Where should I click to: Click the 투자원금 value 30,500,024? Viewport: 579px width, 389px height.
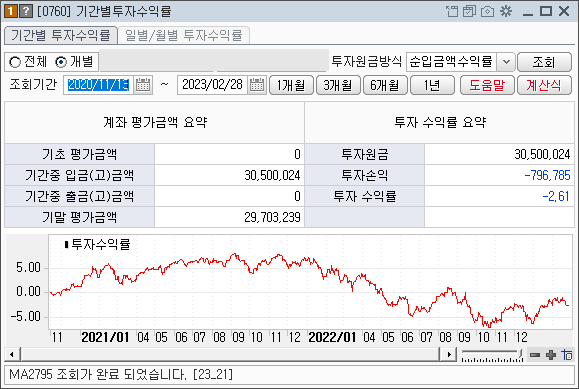pos(542,154)
